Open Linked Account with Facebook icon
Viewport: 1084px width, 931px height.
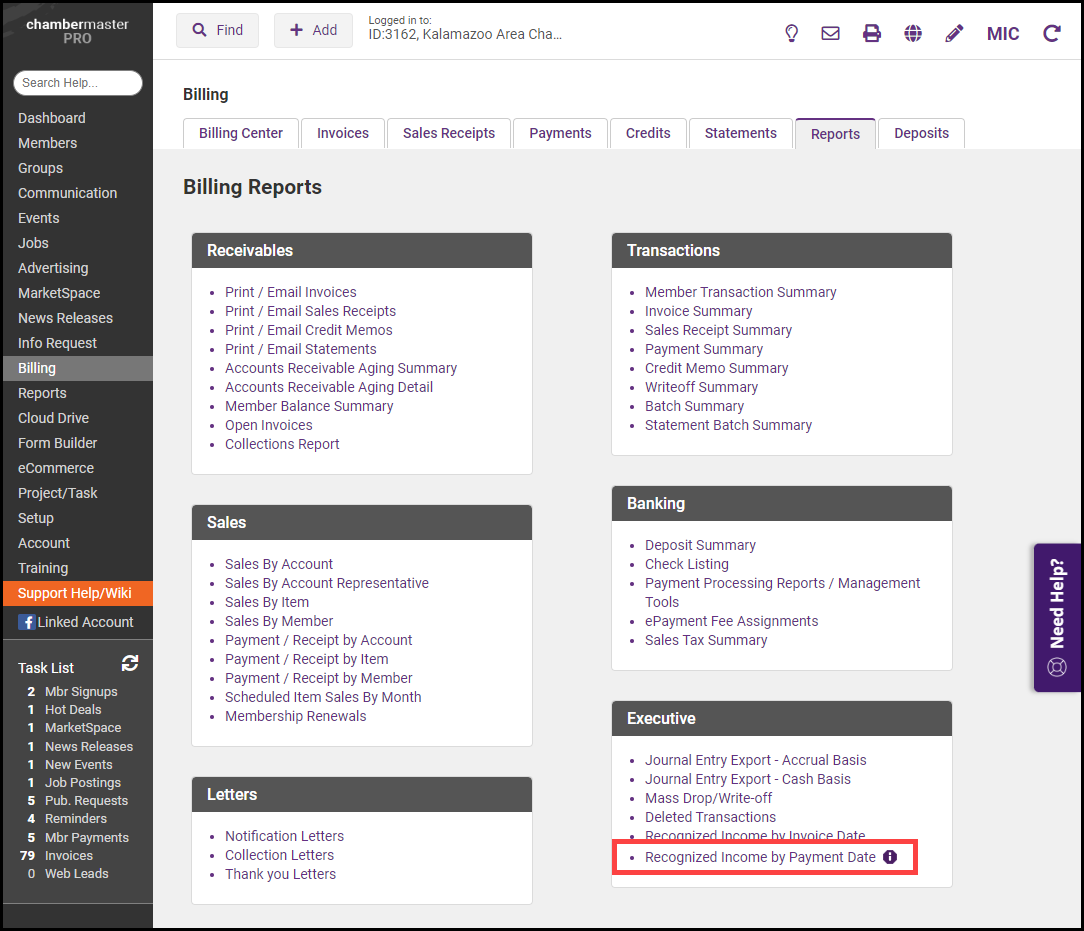point(76,622)
